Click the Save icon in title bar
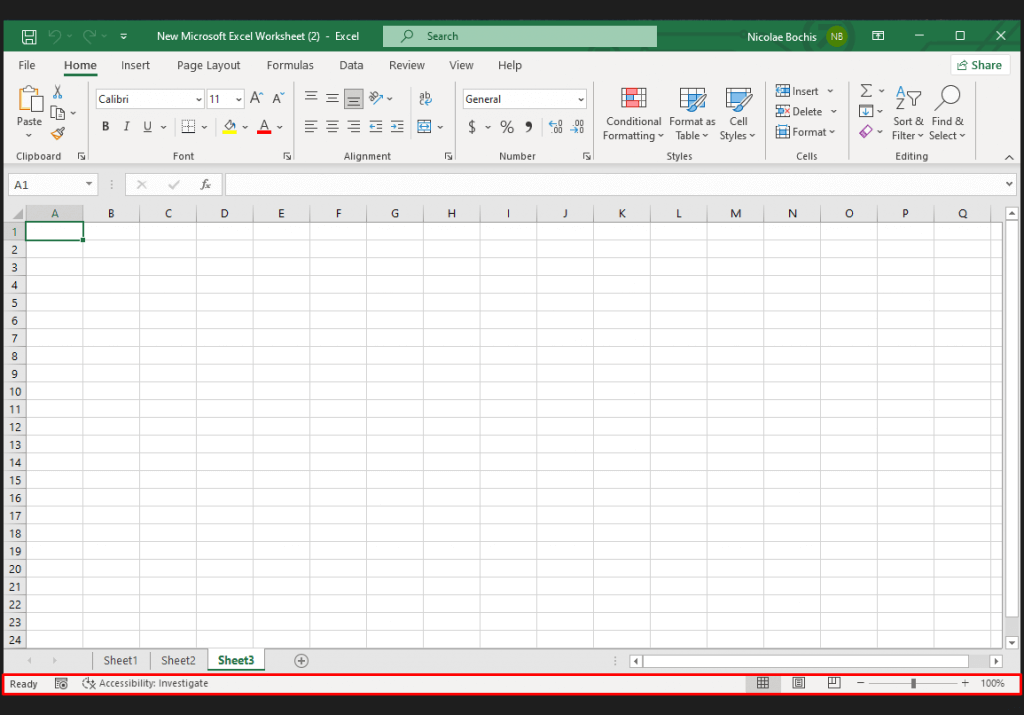The width and height of the screenshot is (1024, 715). pos(29,37)
